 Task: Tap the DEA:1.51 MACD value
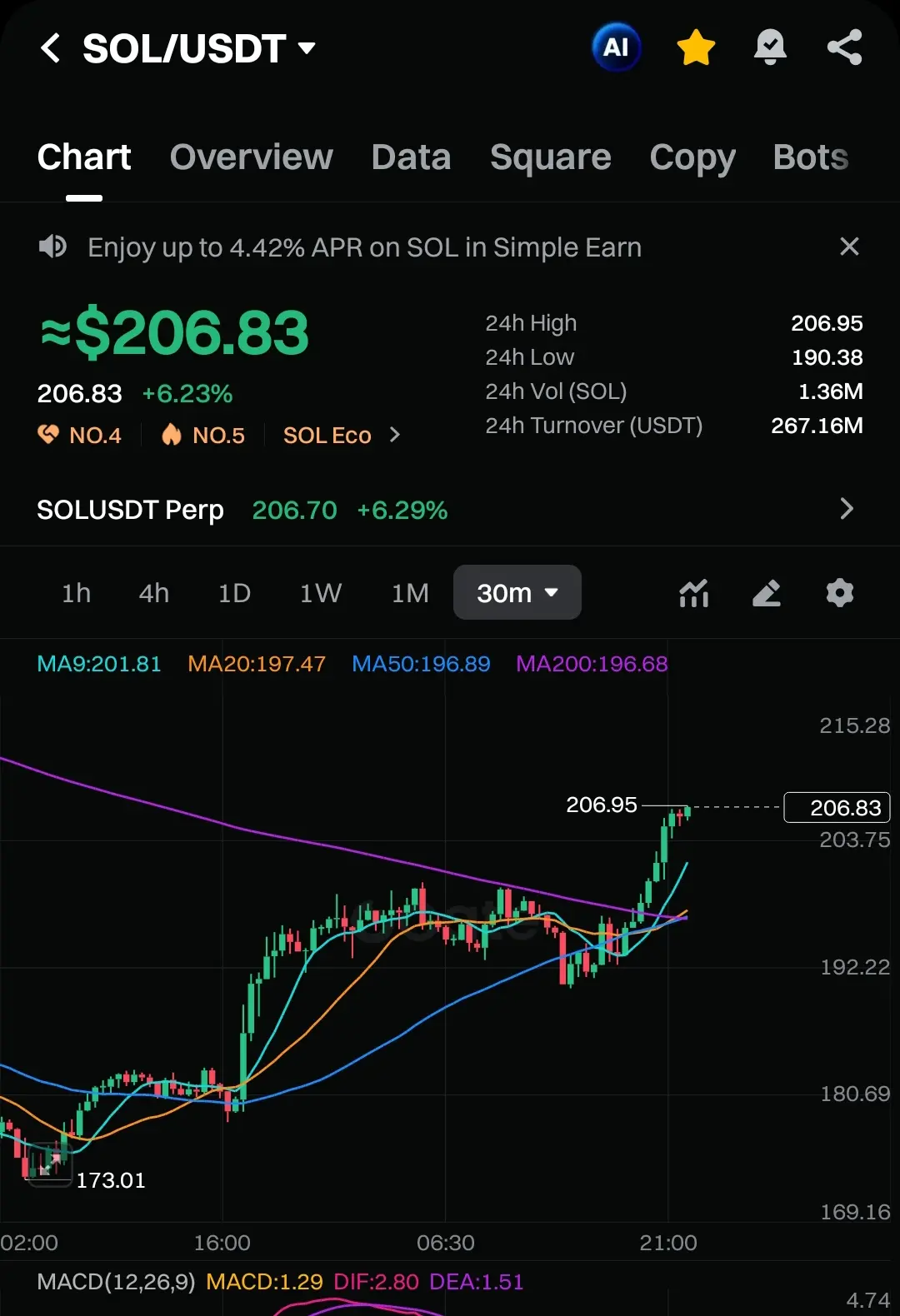[x=477, y=1282]
